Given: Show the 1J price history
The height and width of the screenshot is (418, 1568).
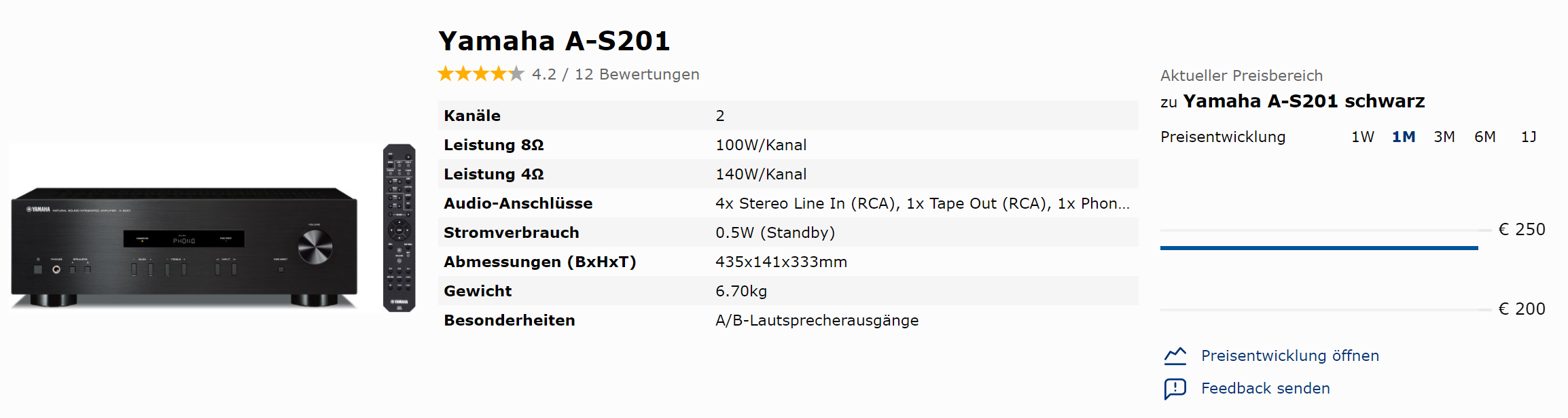Looking at the screenshot, I should click(x=1529, y=137).
